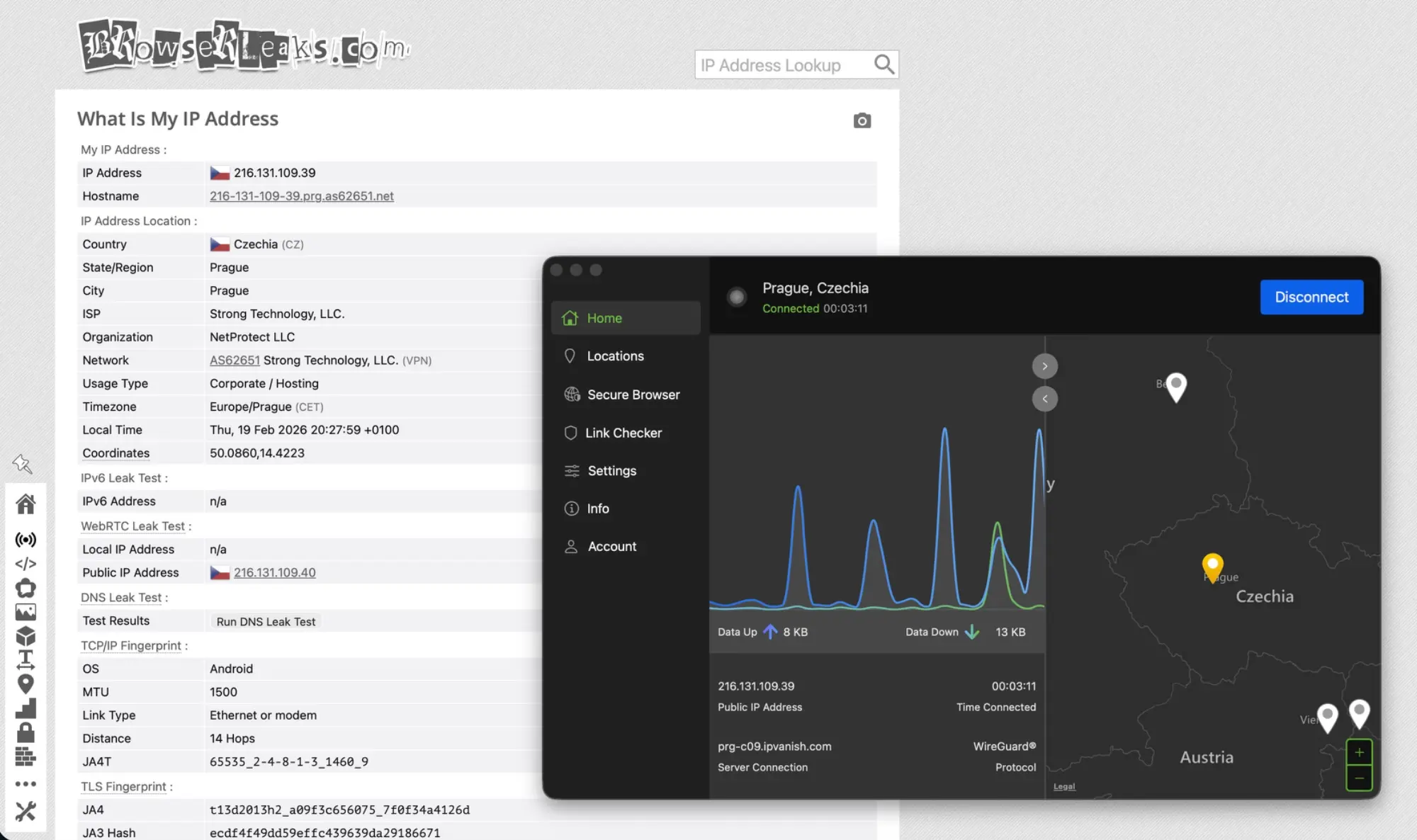Open tools via wrench icon at sidebar bottom
This screenshot has width=1417, height=840.
26,810
